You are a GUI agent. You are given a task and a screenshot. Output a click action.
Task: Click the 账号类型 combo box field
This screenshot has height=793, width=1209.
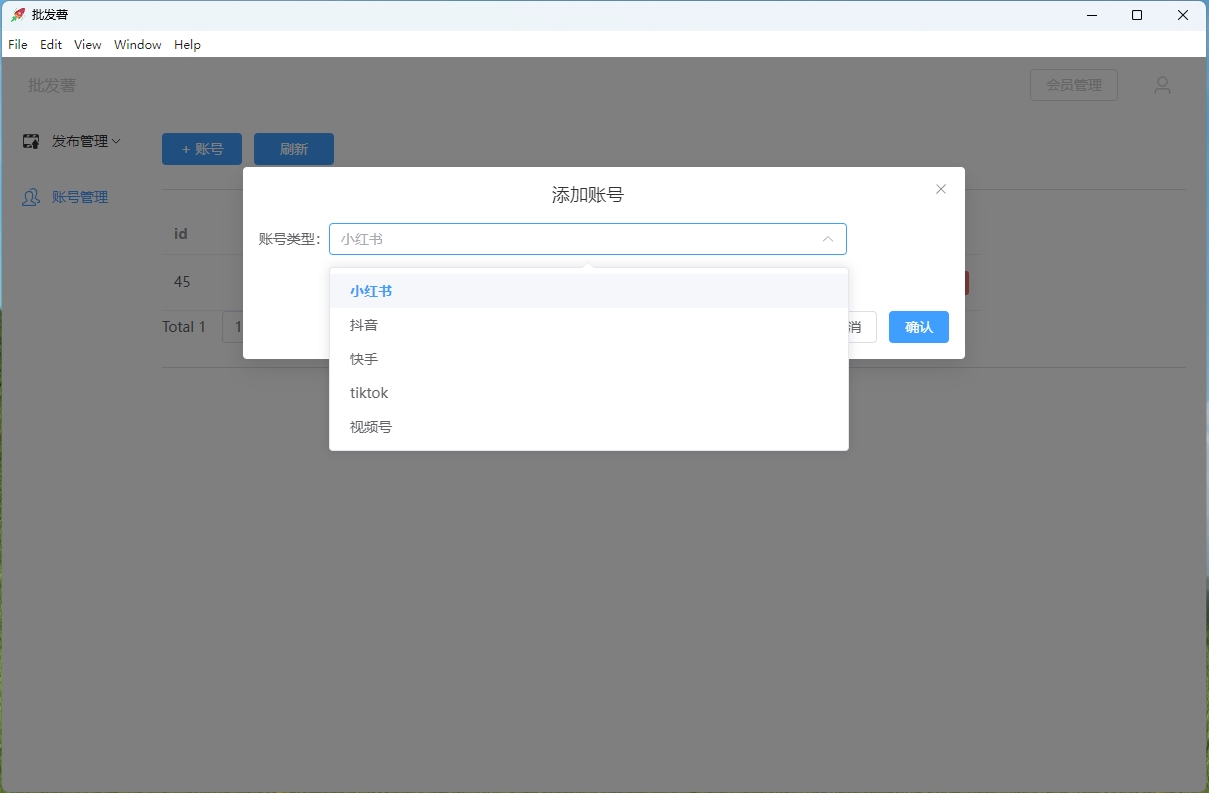click(588, 239)
